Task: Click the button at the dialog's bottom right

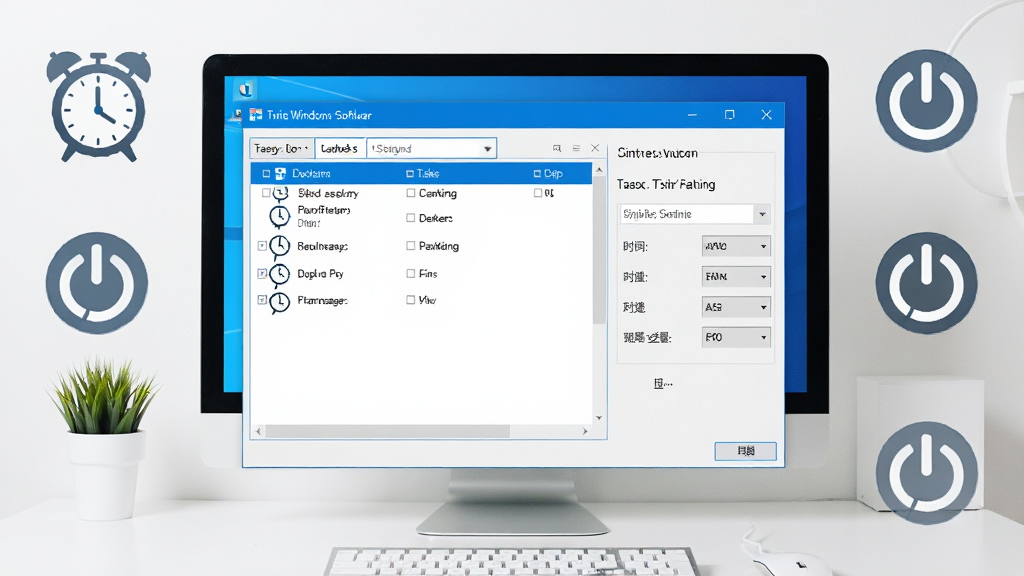Action: [745, 451]
